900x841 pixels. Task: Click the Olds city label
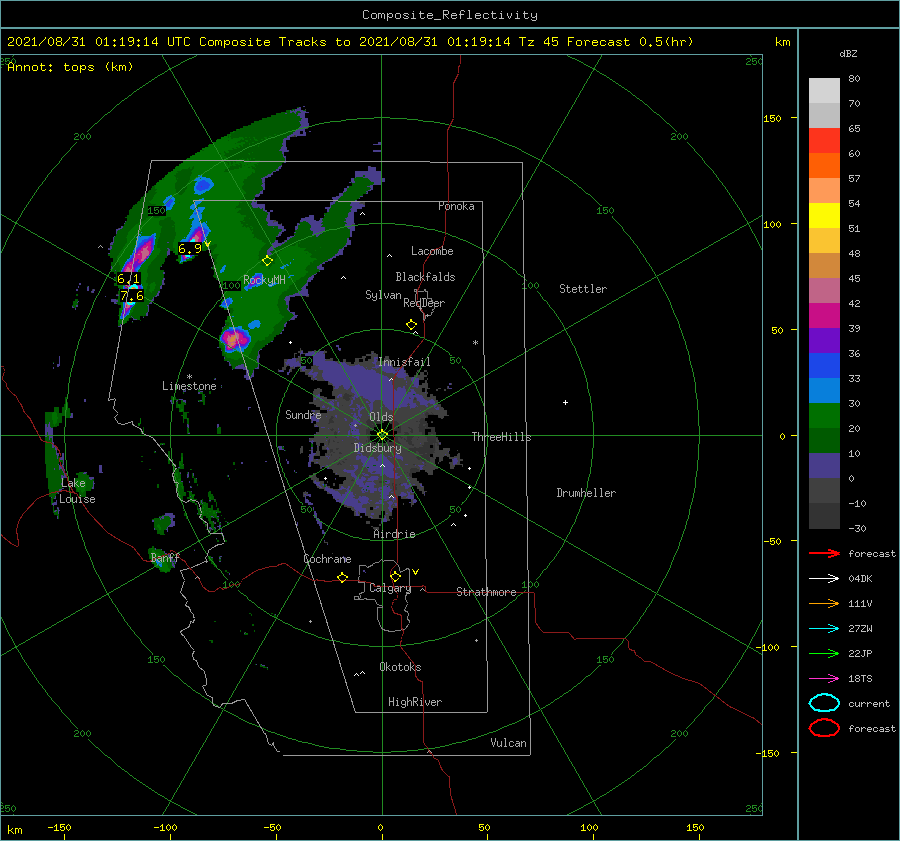coord(381,417)
